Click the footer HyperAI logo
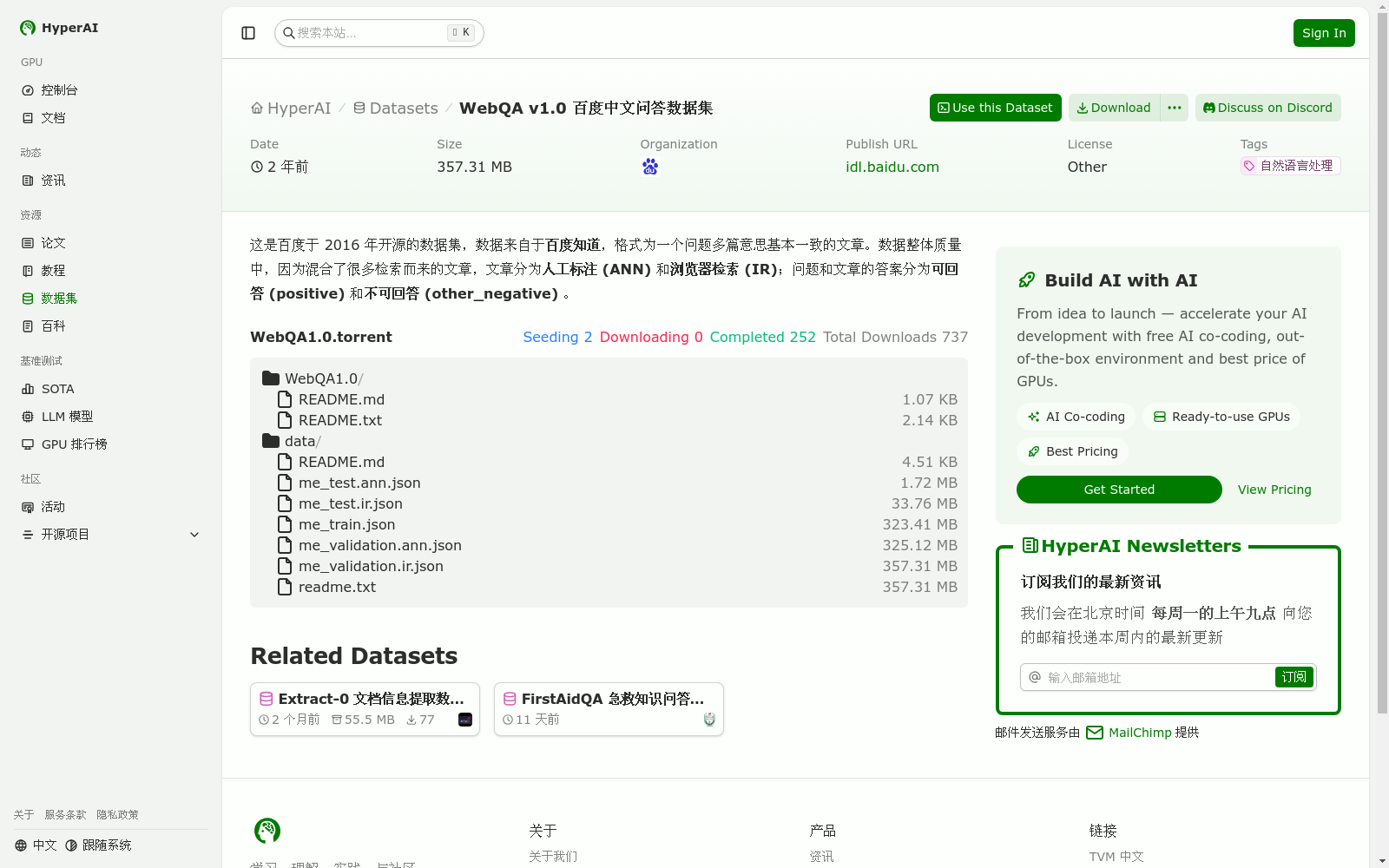This screenshot has height=868, width=1389. tap(267, 831)
